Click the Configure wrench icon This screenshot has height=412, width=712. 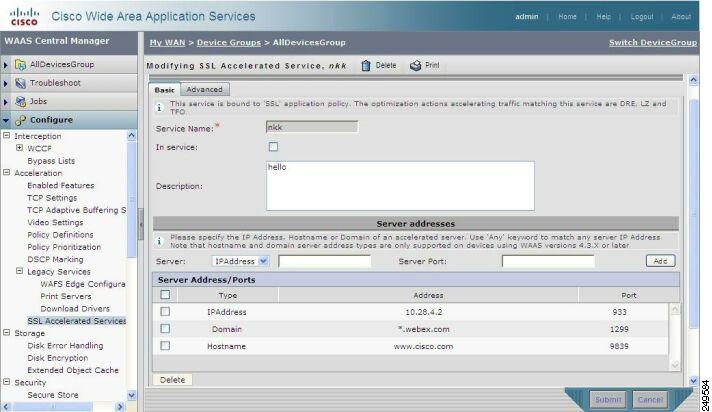(20, 120)
